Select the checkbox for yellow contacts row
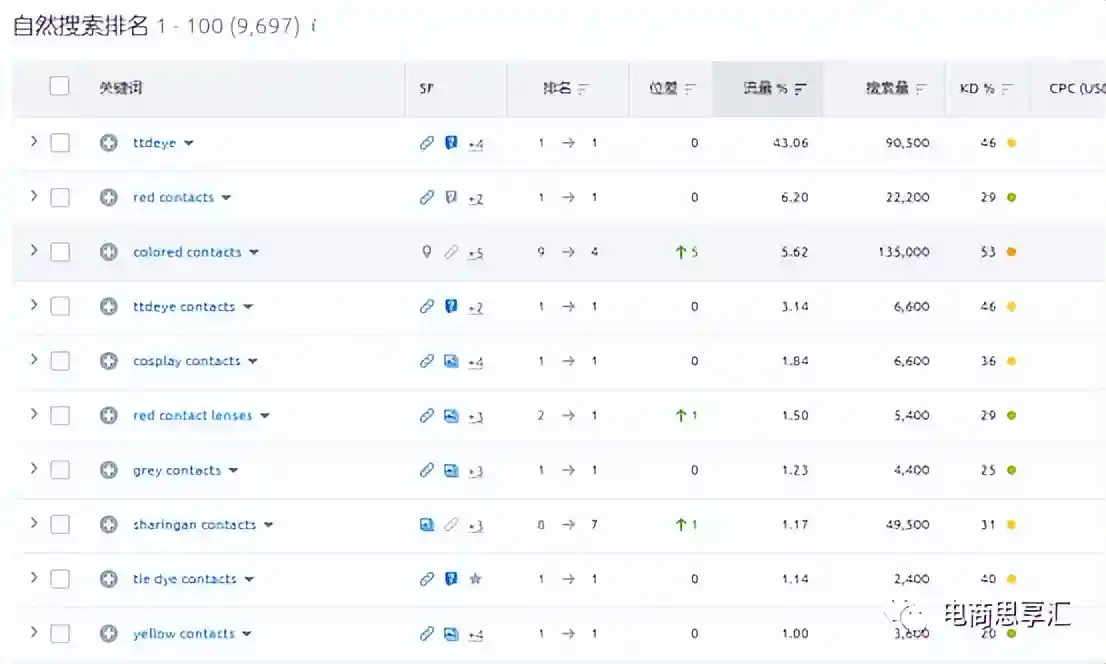The height and width of the screenshot is (664, 1106). pyautogui.click(x=60, y=634)
